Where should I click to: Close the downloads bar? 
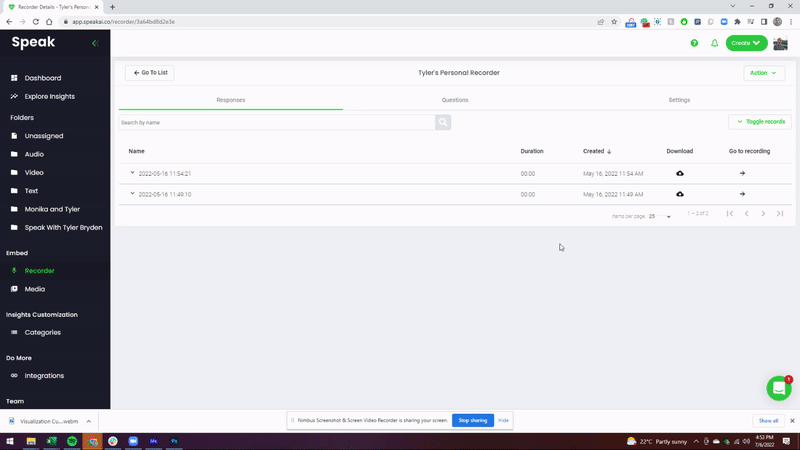coord(792,421)
